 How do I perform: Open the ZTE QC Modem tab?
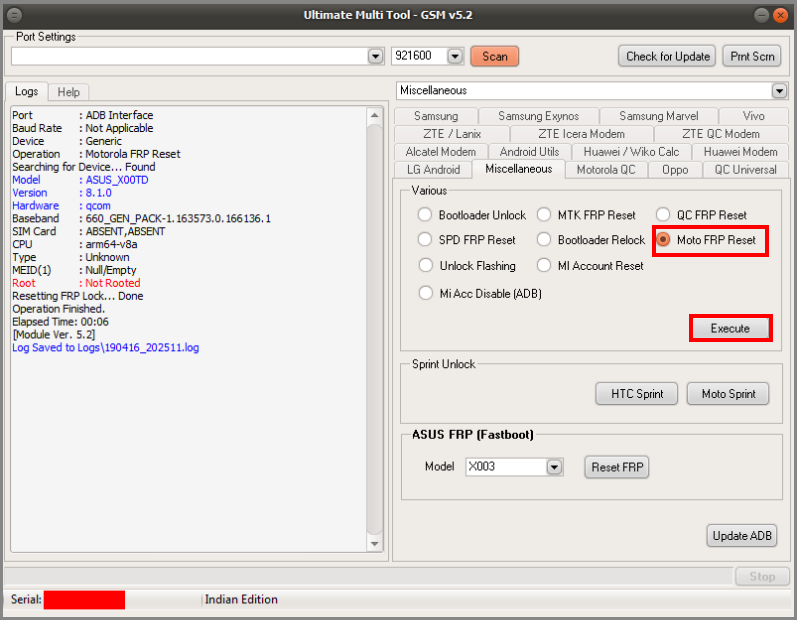point(721,134)
